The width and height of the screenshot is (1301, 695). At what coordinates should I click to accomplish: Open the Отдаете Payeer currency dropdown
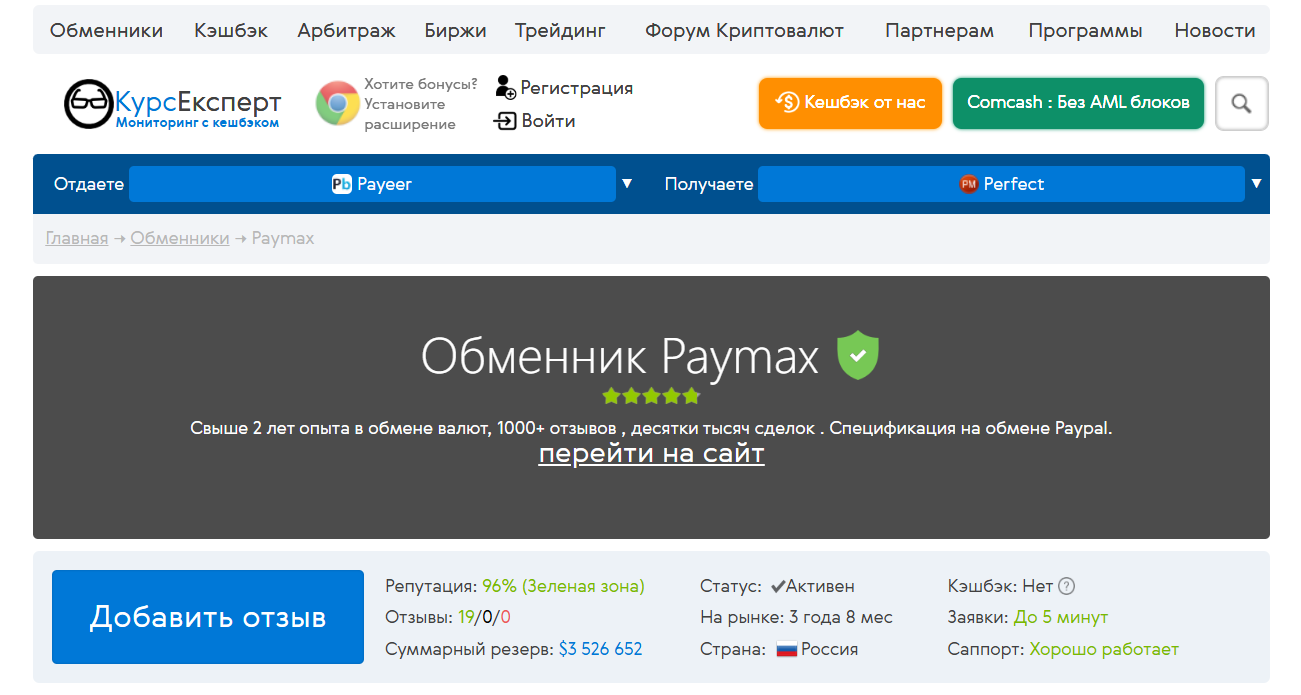coord(372,184)
